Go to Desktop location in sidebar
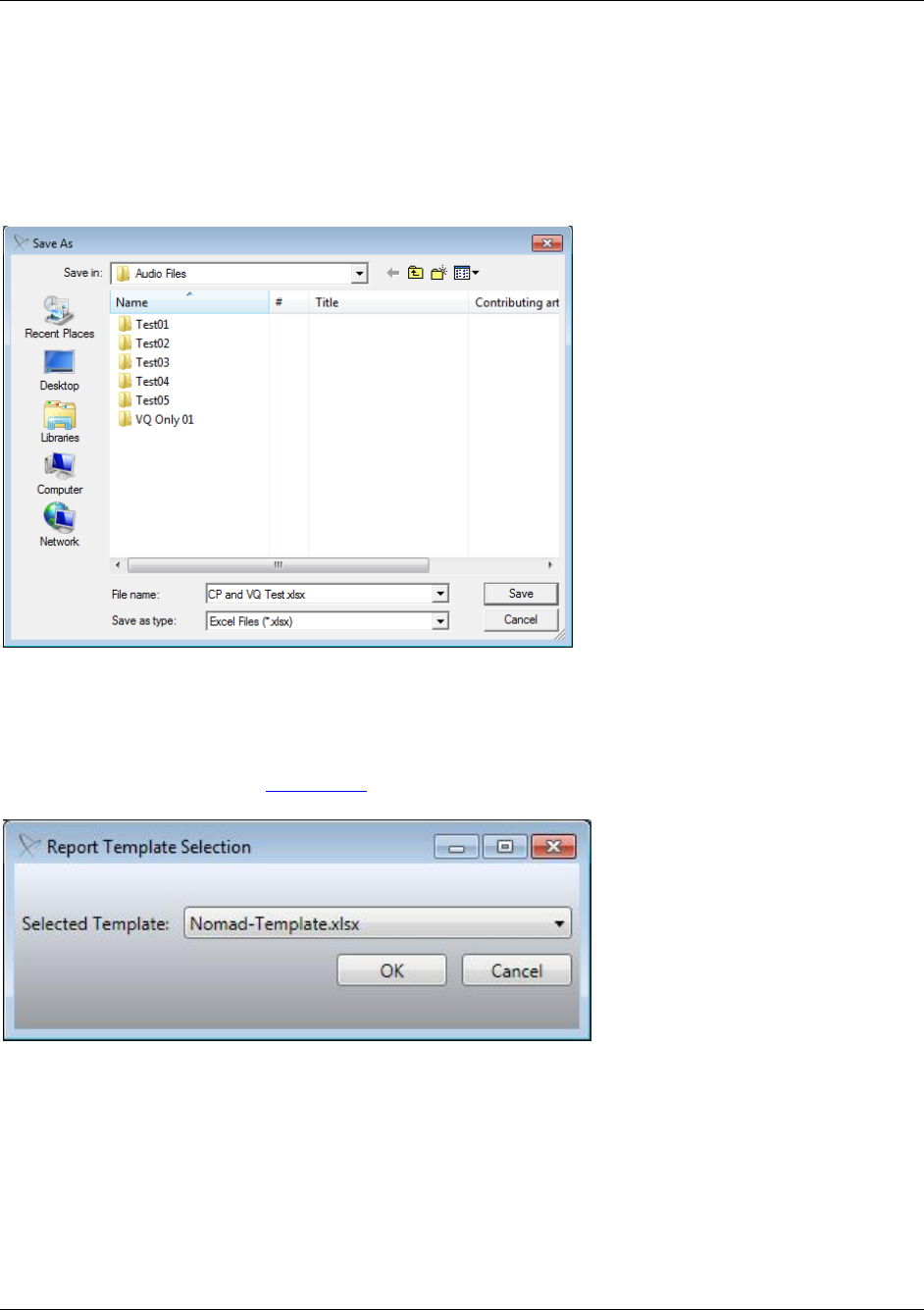Image resolution: width=924 pixels, height=1310 pixels. (x=59, y=372)
